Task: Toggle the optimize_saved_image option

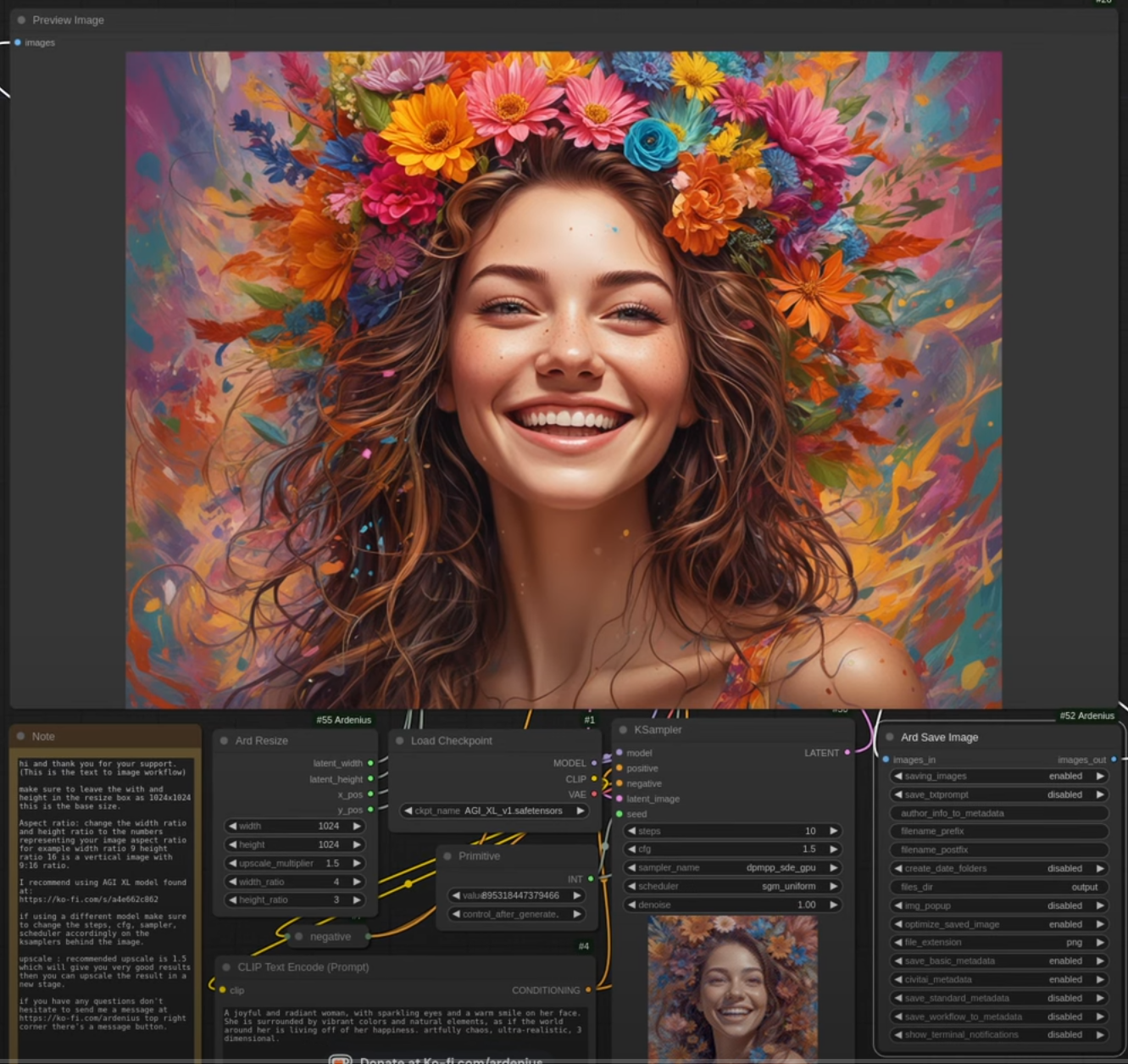Action: click(x=999, y=924)
